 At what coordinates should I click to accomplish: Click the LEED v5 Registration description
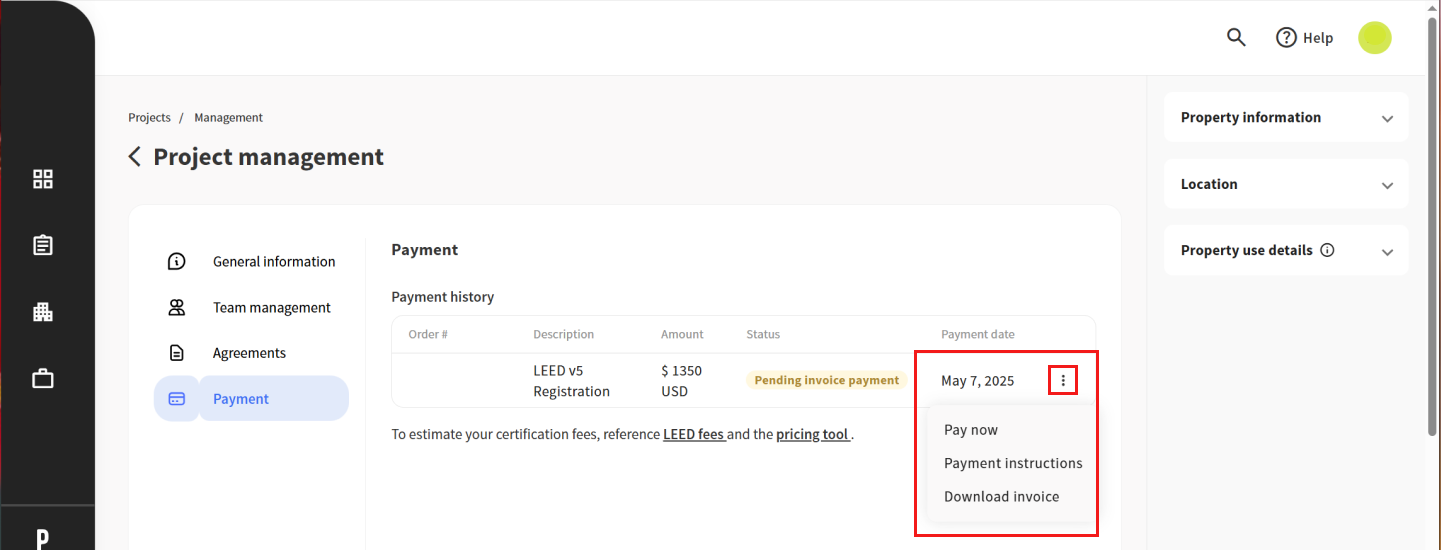click(572, 381)
